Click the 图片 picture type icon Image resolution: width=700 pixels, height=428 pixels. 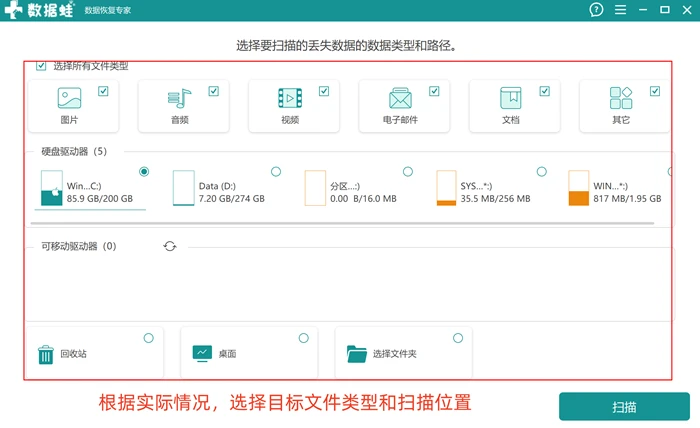(69, 98)
